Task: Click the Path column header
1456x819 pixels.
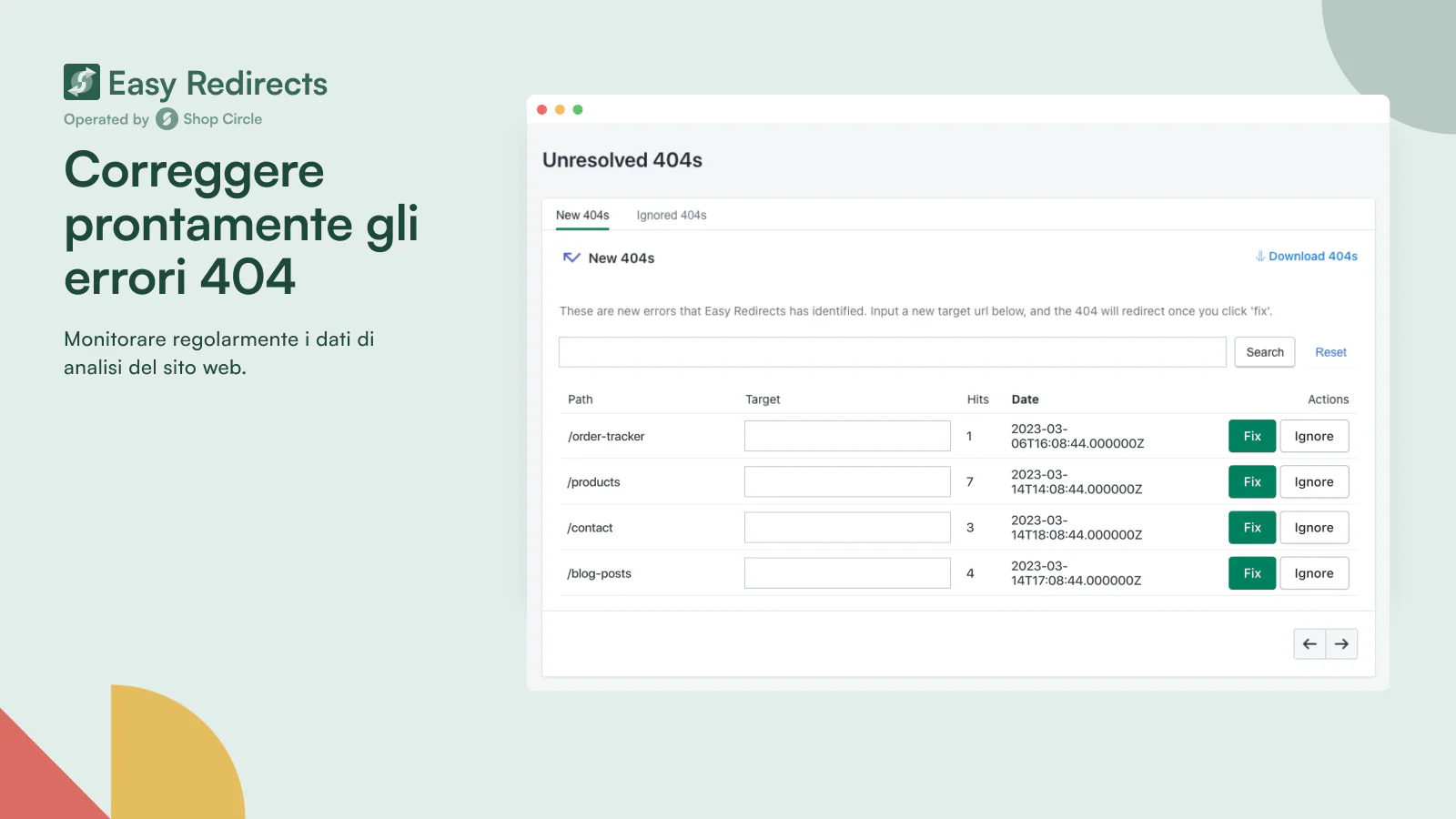Action: [580, 399]
